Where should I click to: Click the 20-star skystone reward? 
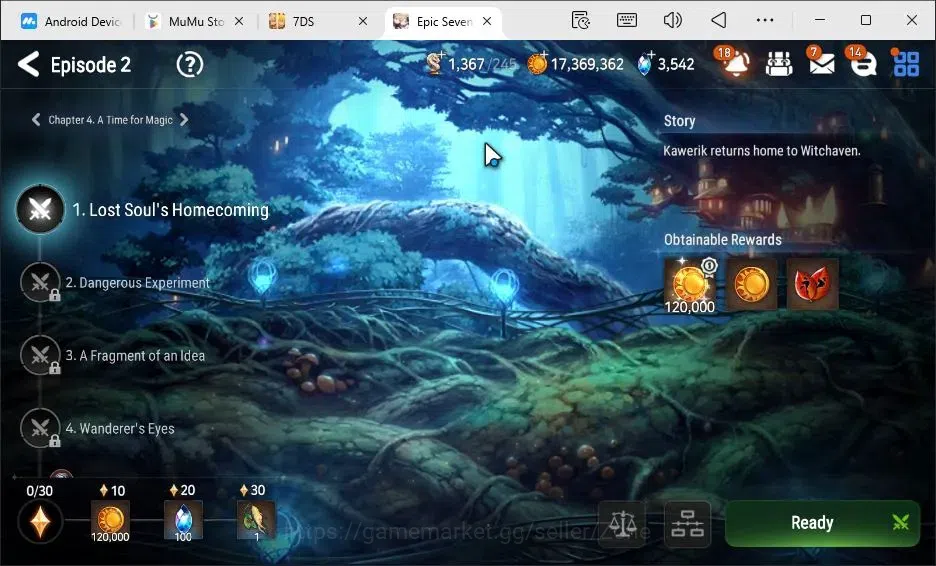[x=183, y=521]
